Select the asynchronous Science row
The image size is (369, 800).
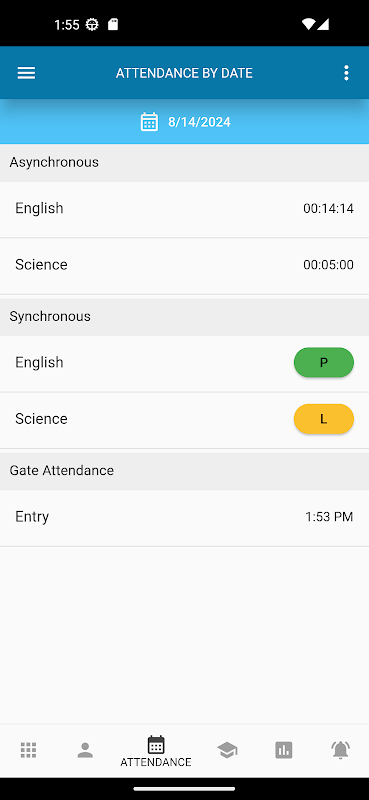[184, 266]
